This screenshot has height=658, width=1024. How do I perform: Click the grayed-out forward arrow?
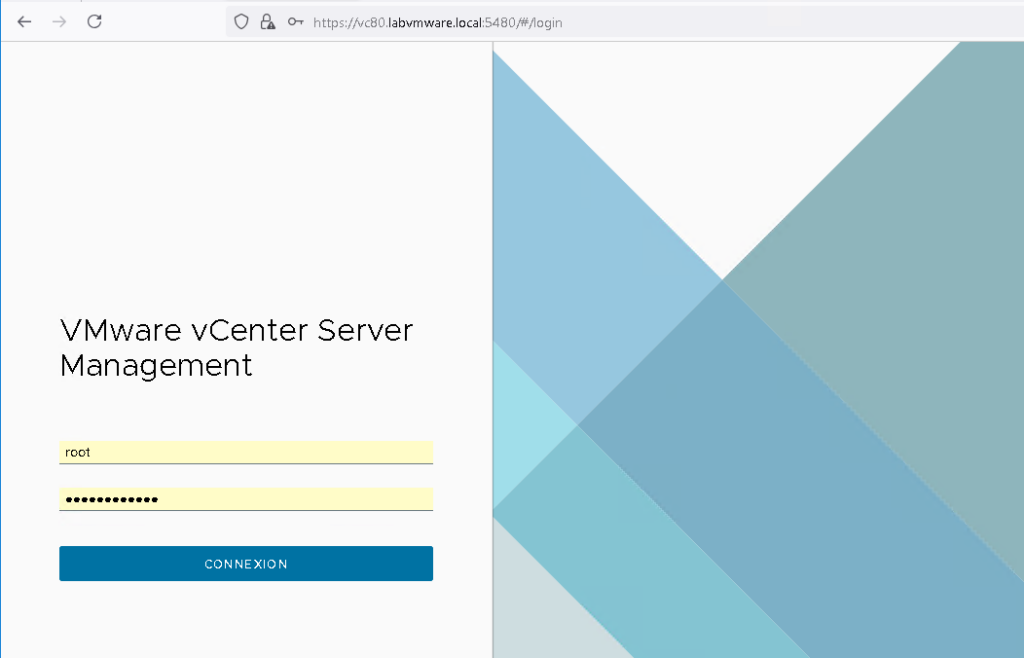(59, 21)
